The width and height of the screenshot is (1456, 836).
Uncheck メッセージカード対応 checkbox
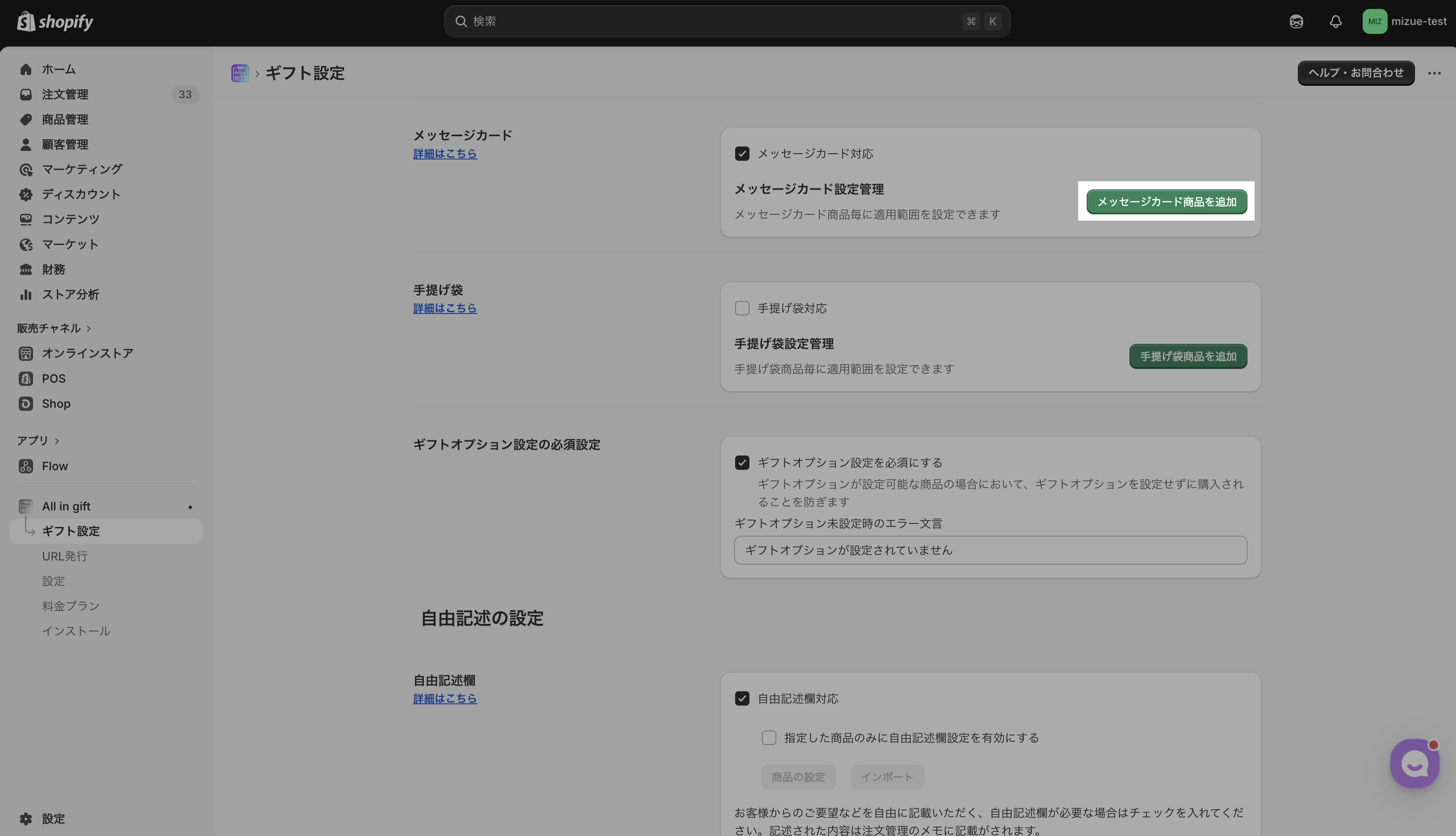742,153
